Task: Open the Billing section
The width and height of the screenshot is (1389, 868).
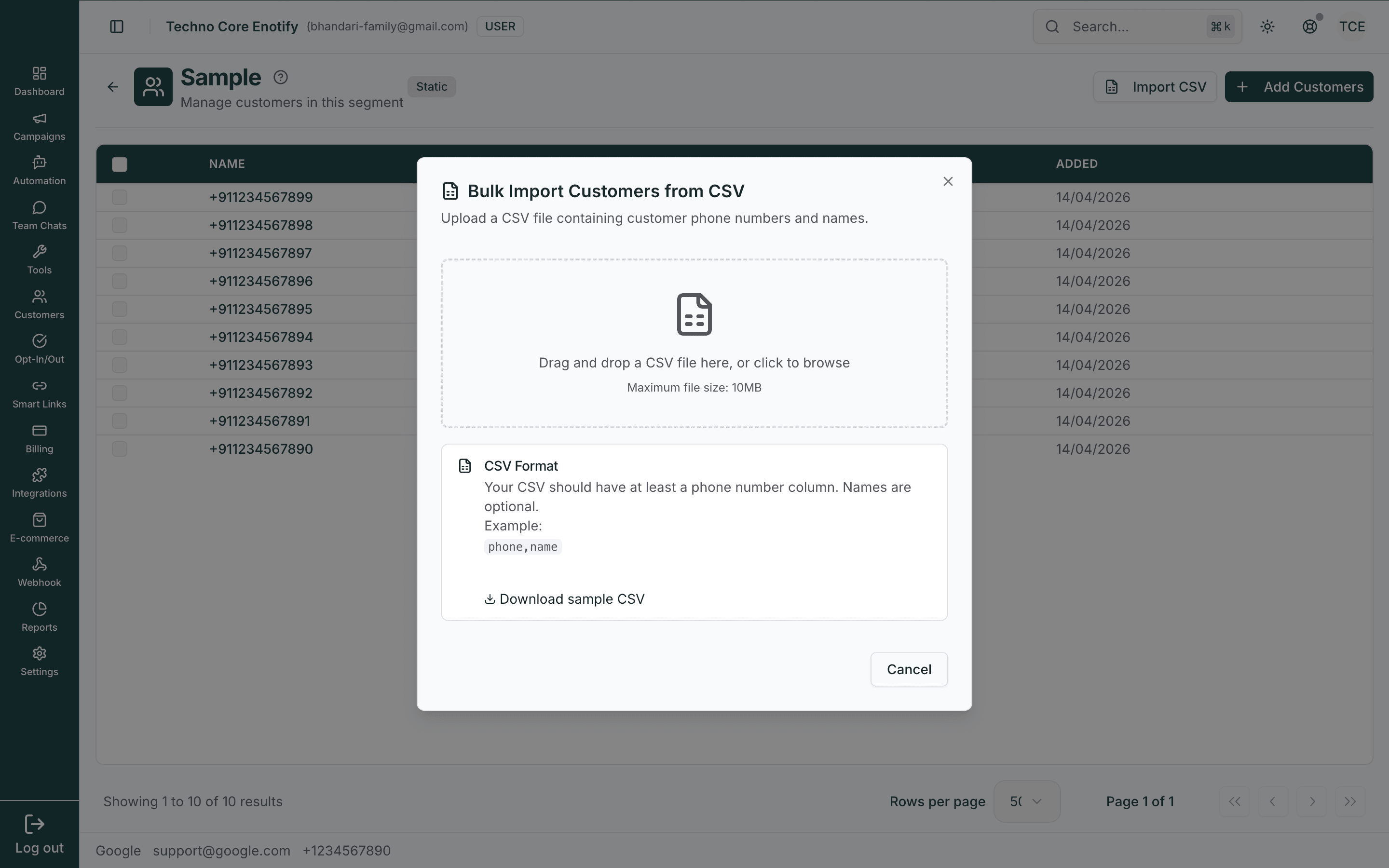Action: [39, 439]
